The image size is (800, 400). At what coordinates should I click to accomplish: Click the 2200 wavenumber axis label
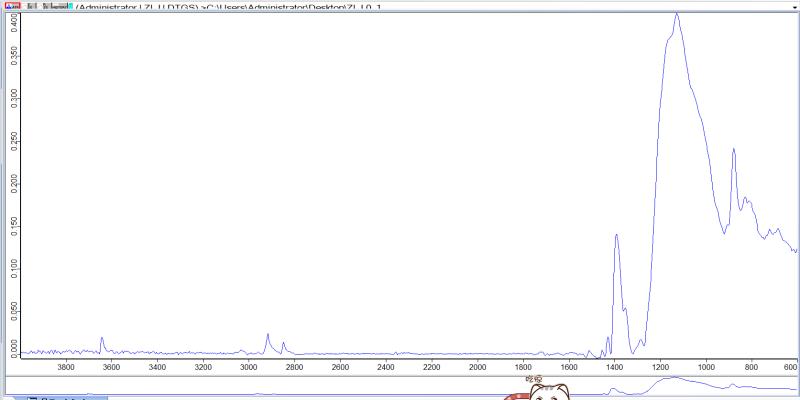(432, 367)
